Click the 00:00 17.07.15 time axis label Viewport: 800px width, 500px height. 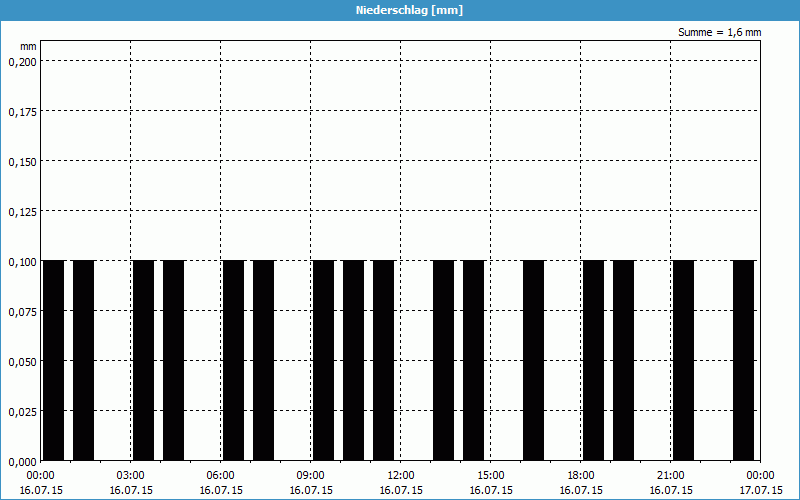760,483
